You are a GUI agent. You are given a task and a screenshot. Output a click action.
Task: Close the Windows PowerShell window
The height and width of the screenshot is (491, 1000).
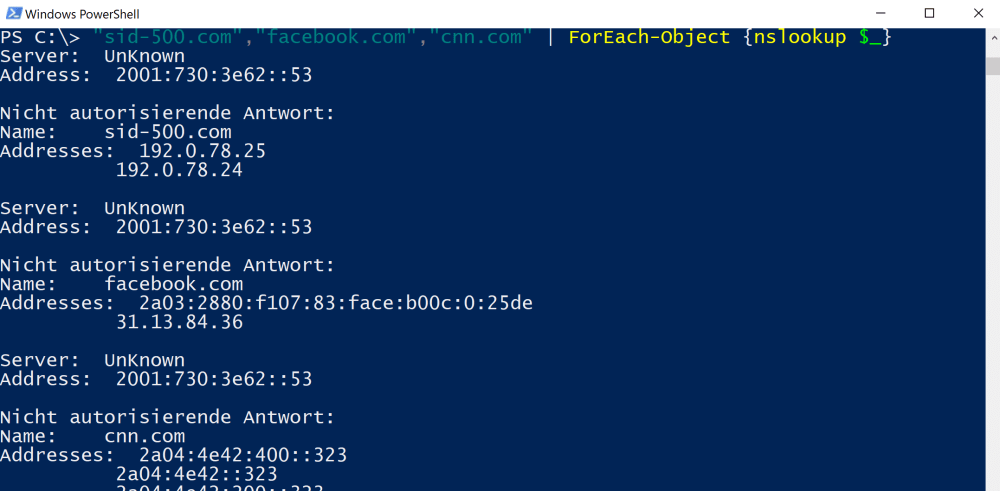click(x=978, y=14)
